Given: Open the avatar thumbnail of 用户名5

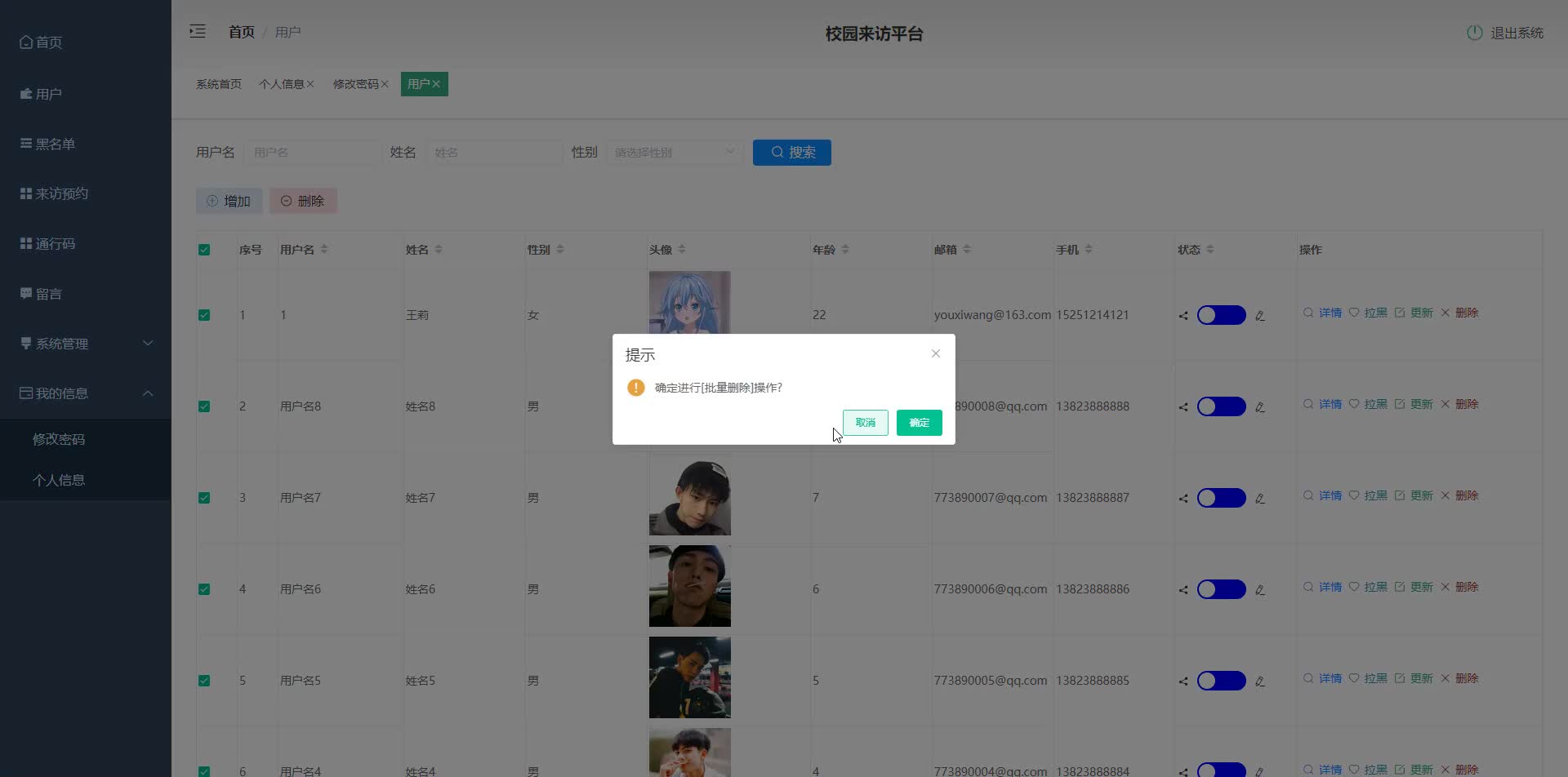Looking at the screenshot, I should point(690,677).
